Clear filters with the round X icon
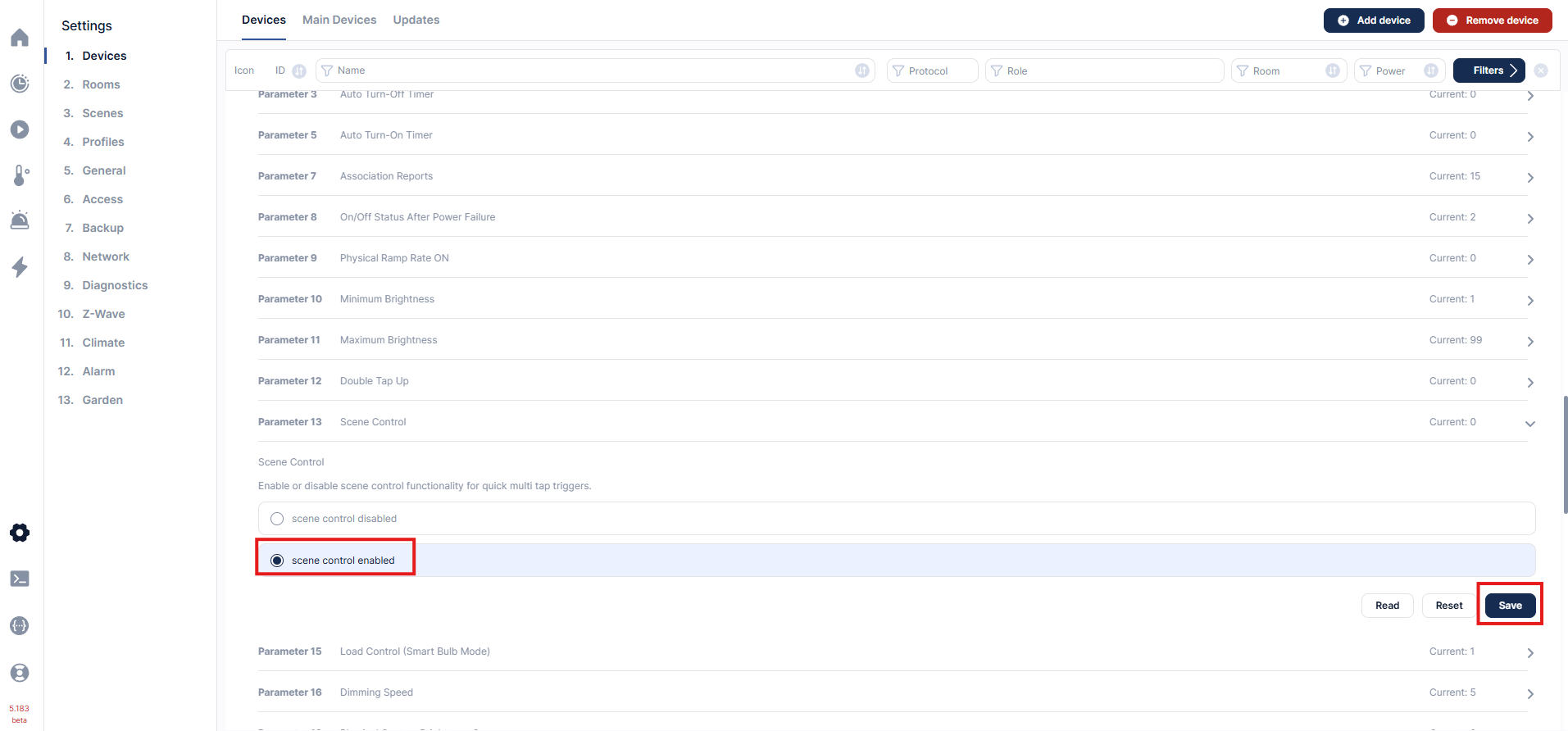Screen dimensions: 1568x731 1541,70
